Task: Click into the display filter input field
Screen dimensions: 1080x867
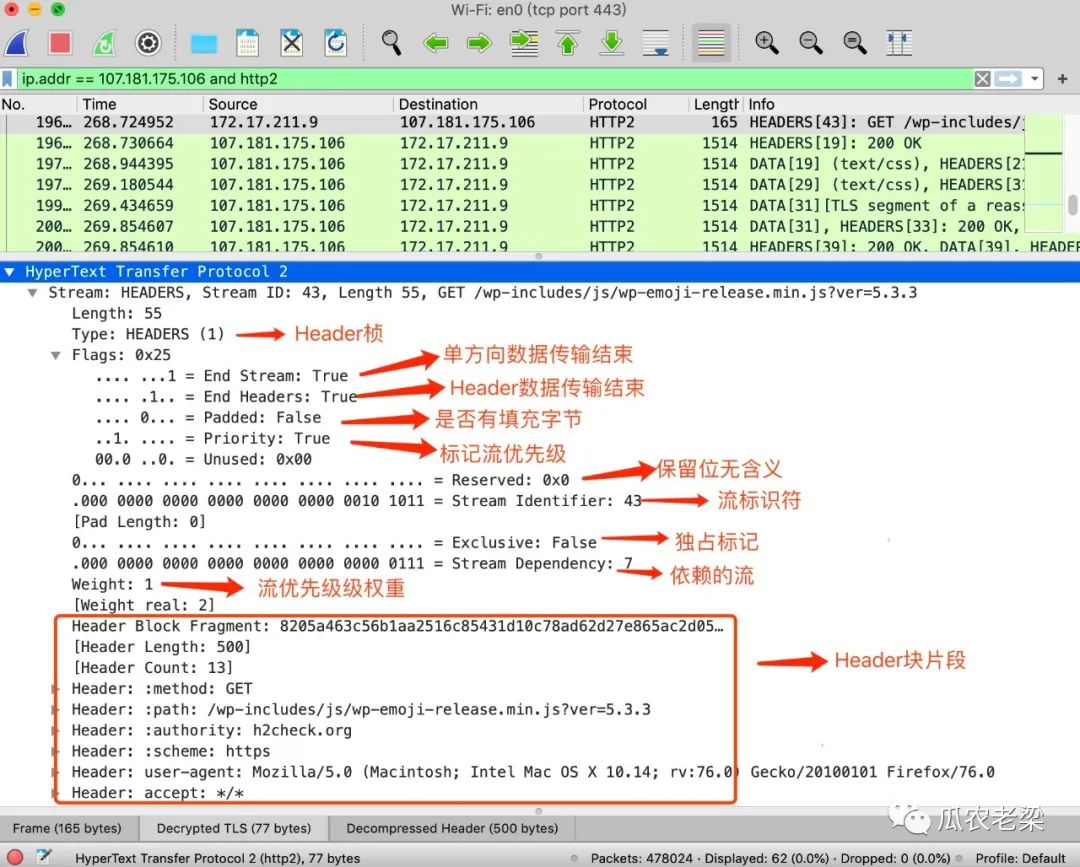Action: click(493, 79)
